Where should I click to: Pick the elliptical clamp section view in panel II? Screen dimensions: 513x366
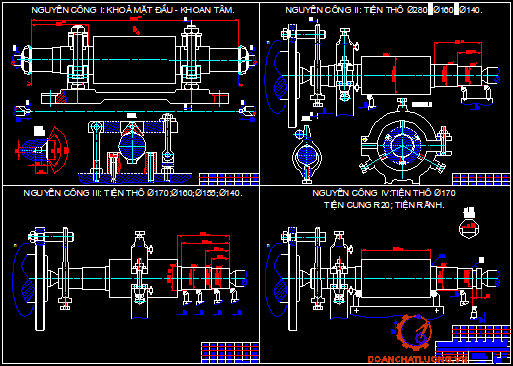pos(307,155)
